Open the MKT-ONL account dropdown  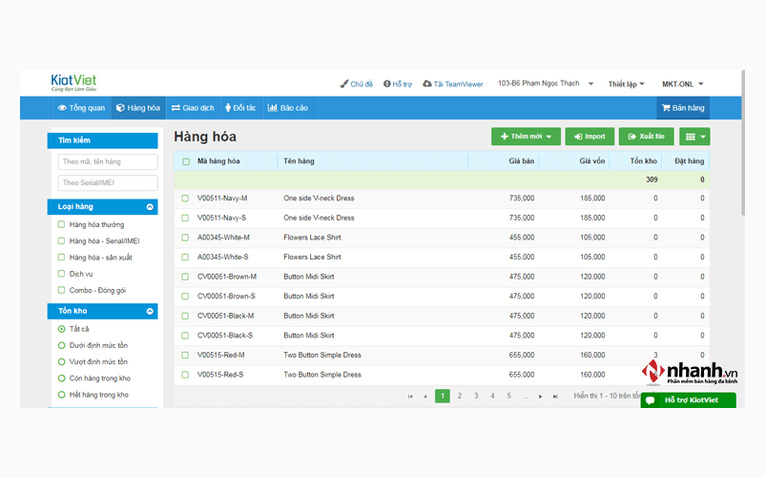682,84
